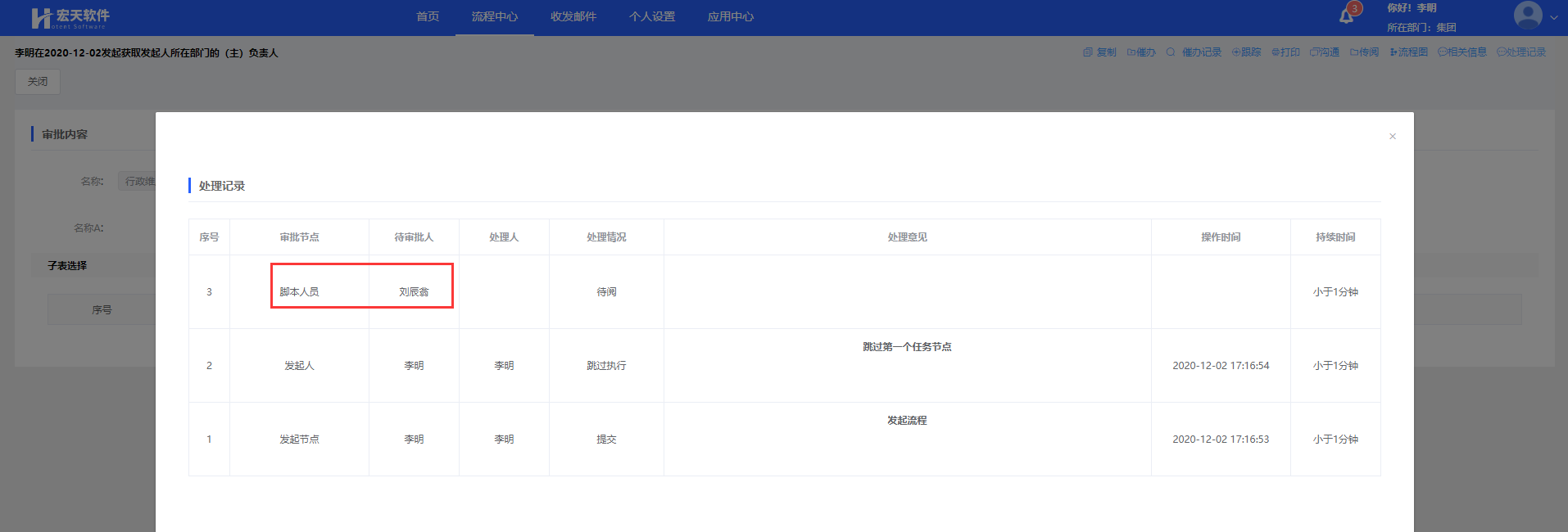
Task: Click the notification bell icon
Action: pos(1346,16)
